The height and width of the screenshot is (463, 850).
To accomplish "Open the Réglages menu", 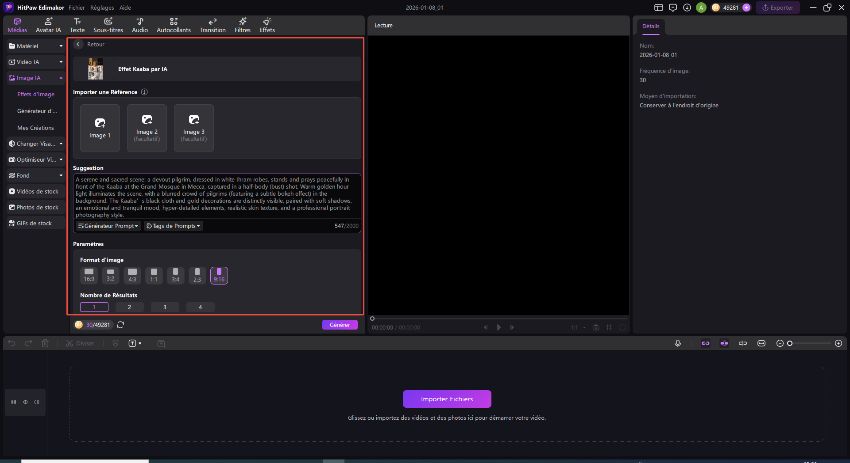I will tap(101, 7).
